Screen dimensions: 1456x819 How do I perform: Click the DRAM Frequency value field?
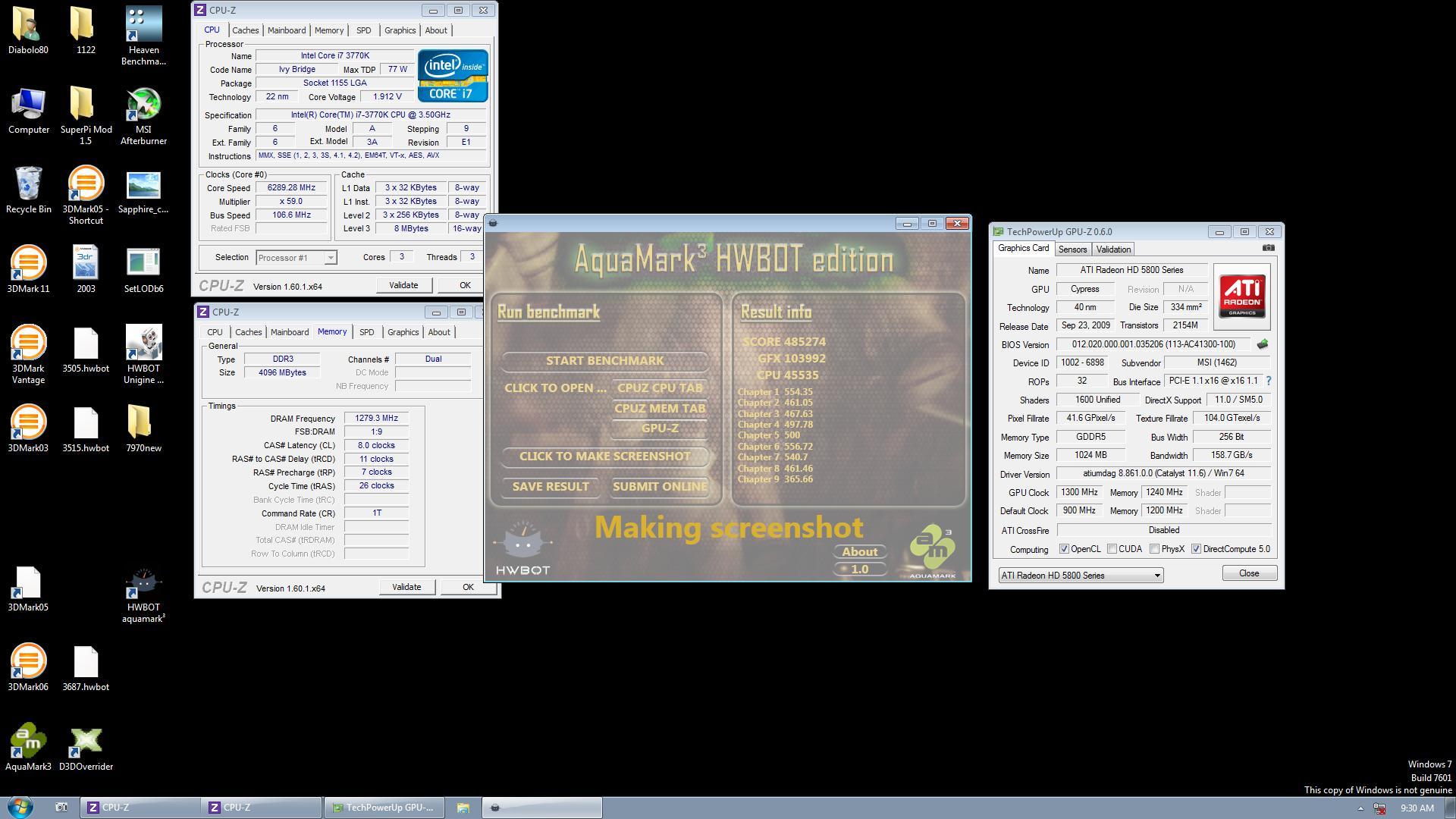[x=376, y=419]
